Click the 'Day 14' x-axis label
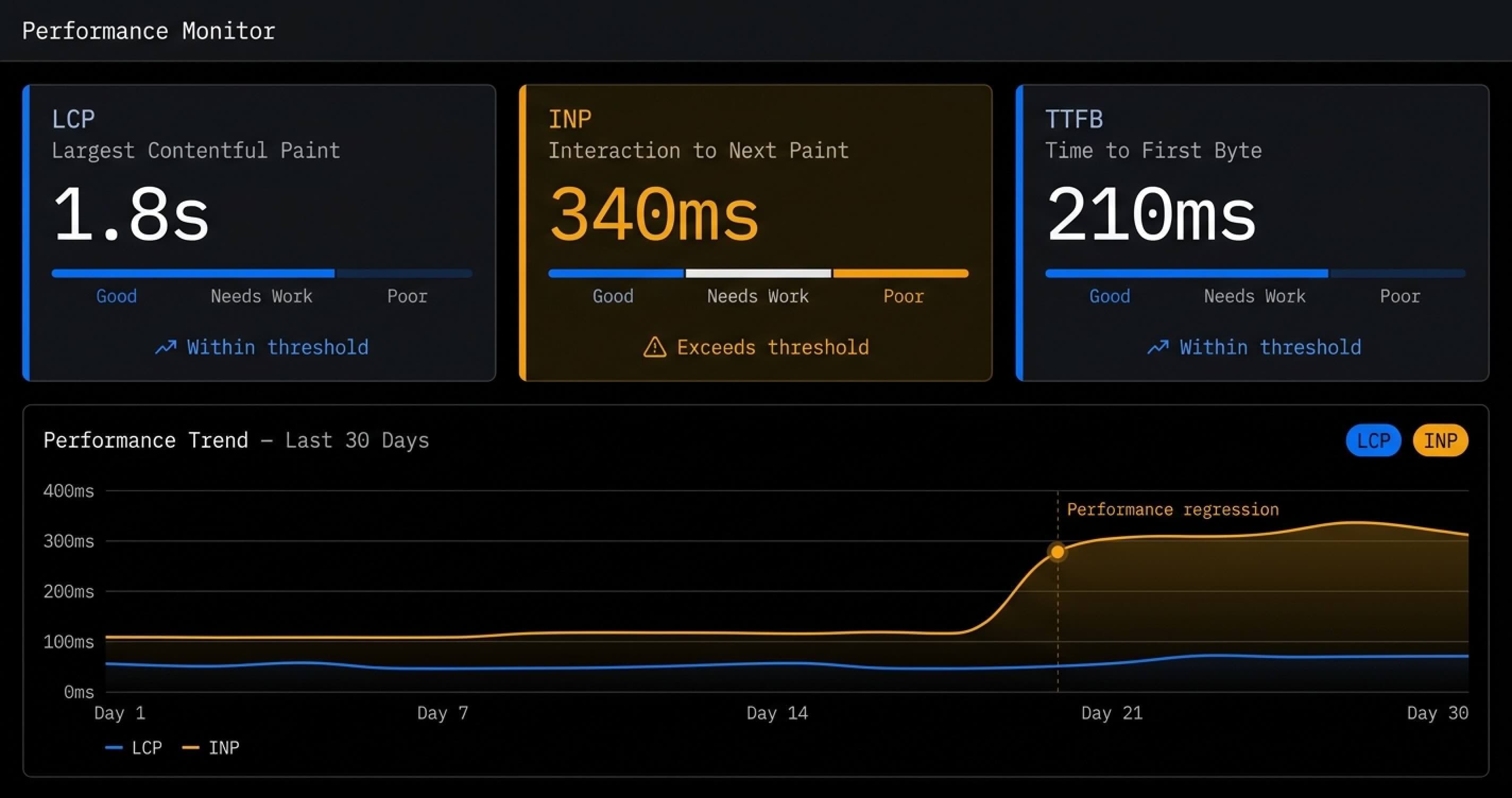Screen dimensions: 1512x798 point(777,714)
